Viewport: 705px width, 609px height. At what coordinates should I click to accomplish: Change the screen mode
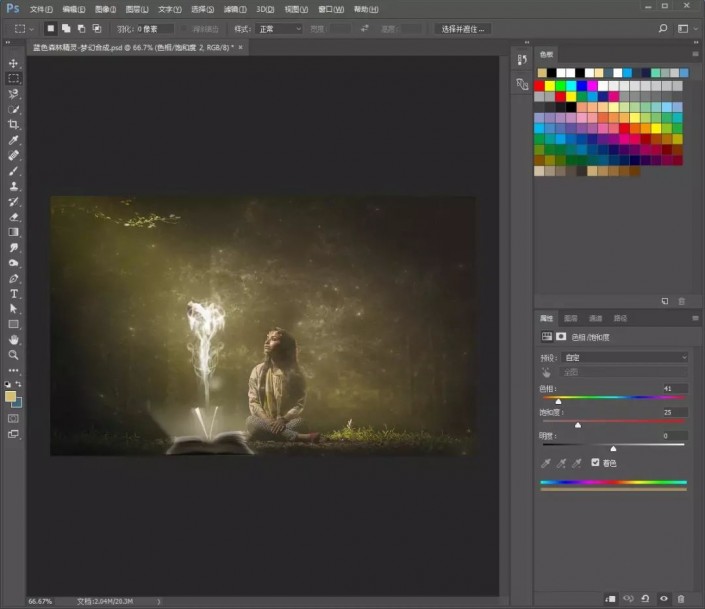(13, 434)
